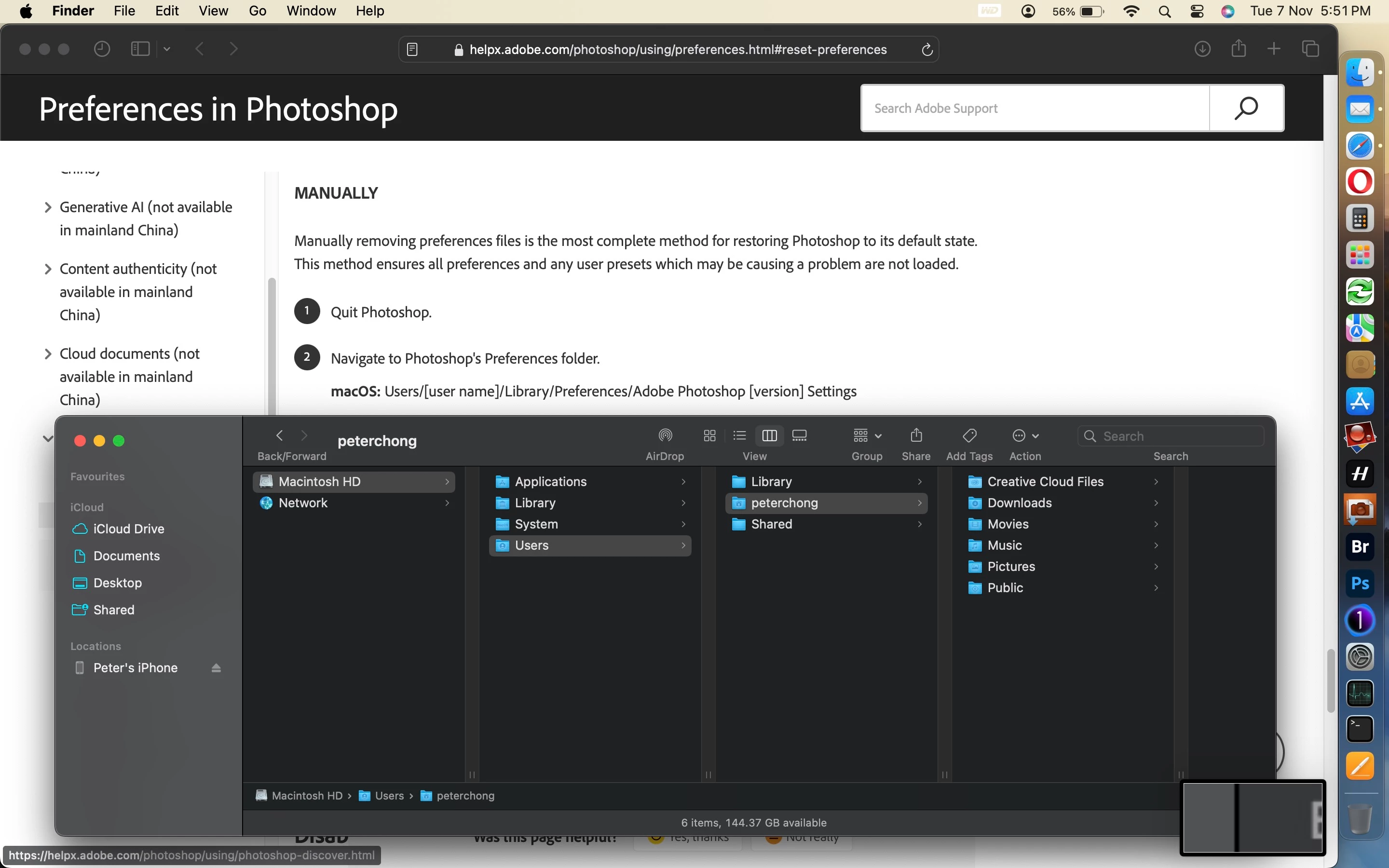The image size is (1389, 868).
Task: Click the AirDrop icon in Finder toolbar
Action: point(665,436)
